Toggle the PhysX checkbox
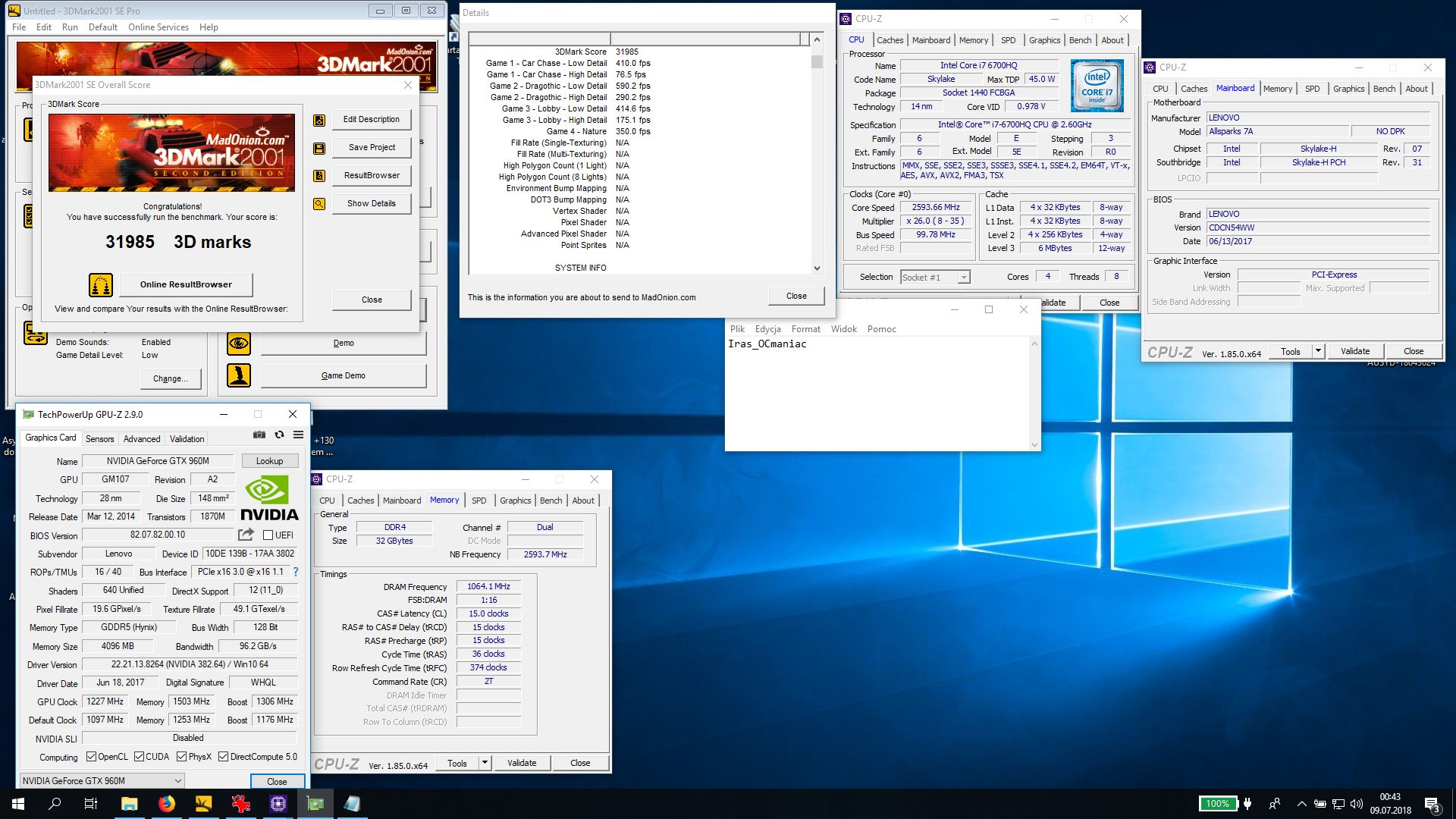The image size is (1456, 819). coord(181,757)
